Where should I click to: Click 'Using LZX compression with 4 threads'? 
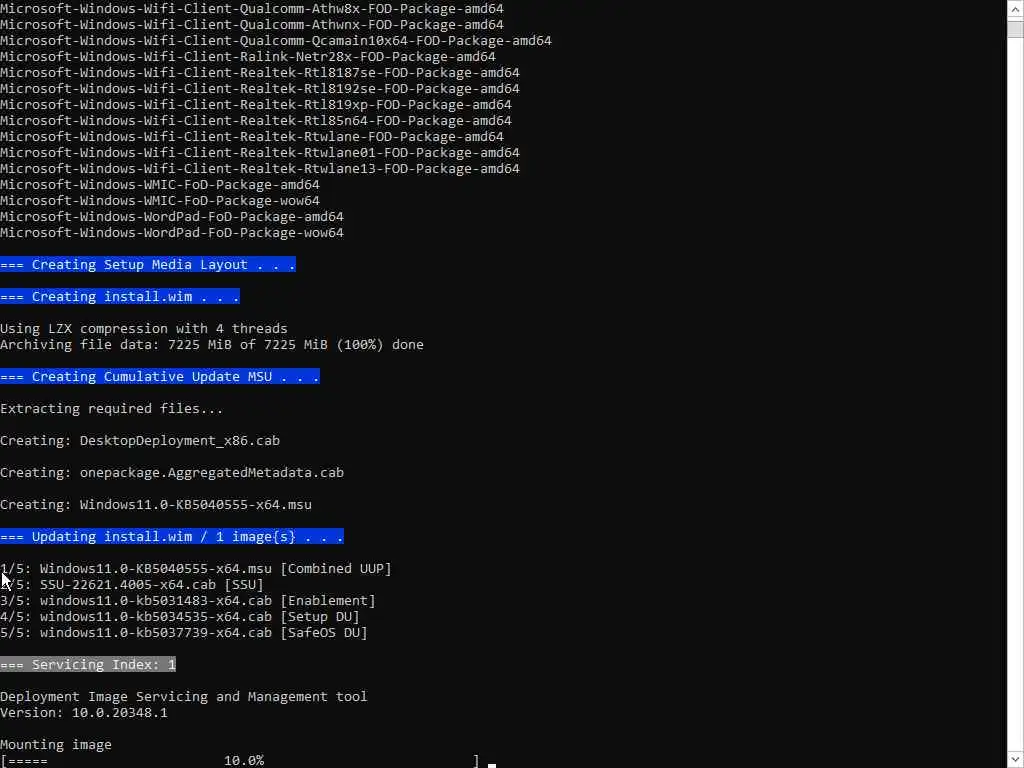coord(144,328)
